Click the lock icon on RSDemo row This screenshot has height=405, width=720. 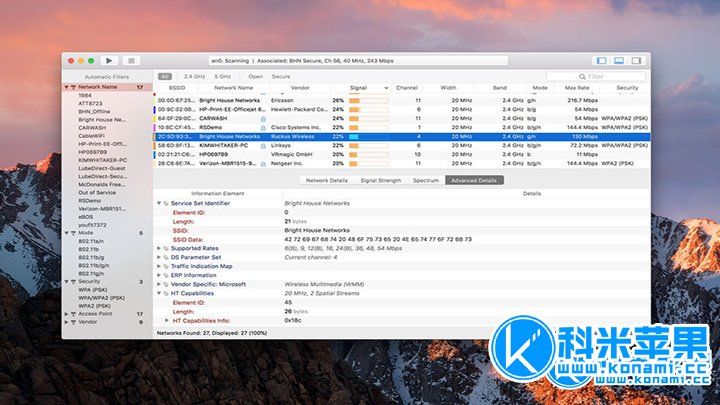(263, 128)
